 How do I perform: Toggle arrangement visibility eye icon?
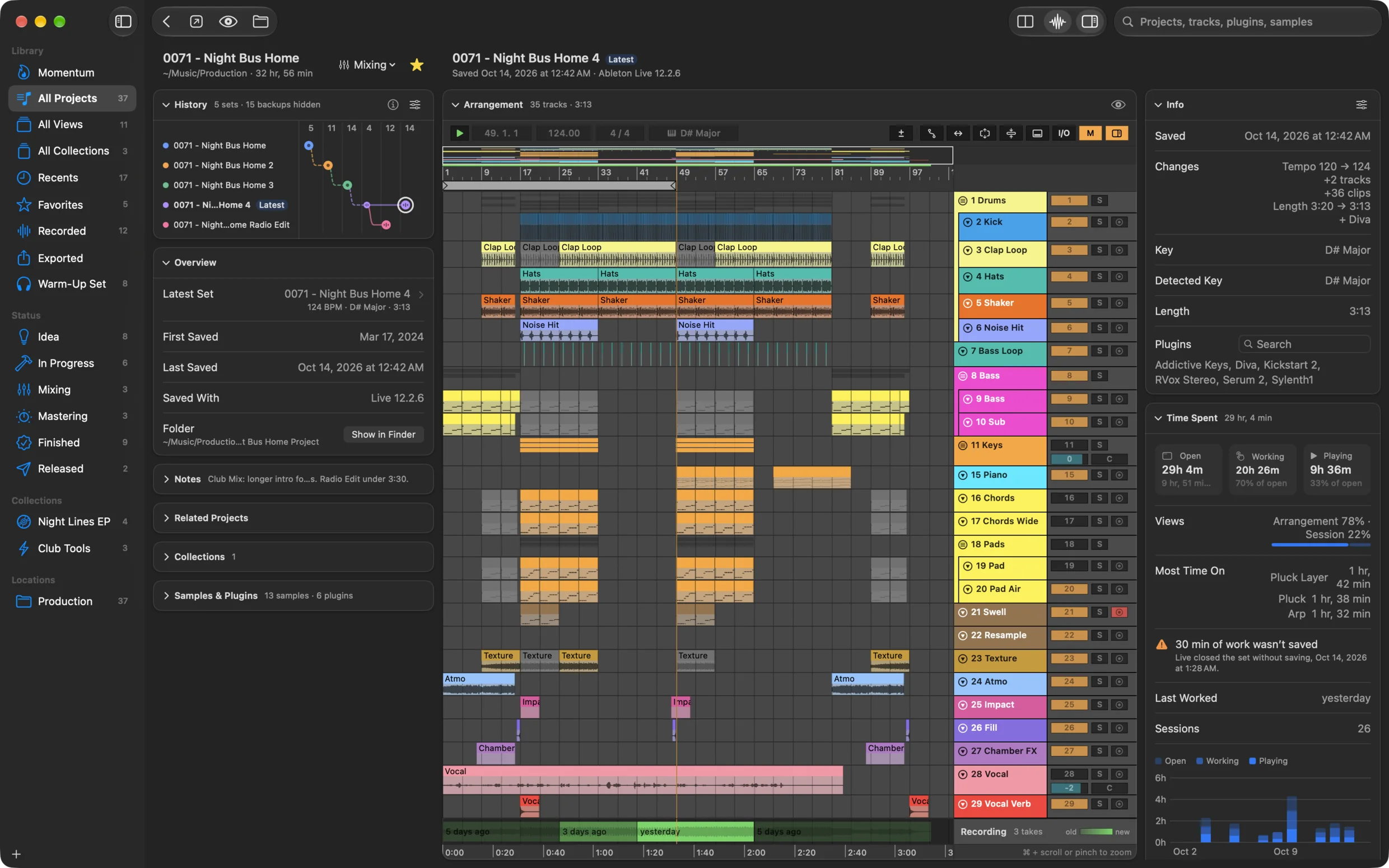click(x=1118, y=105)
